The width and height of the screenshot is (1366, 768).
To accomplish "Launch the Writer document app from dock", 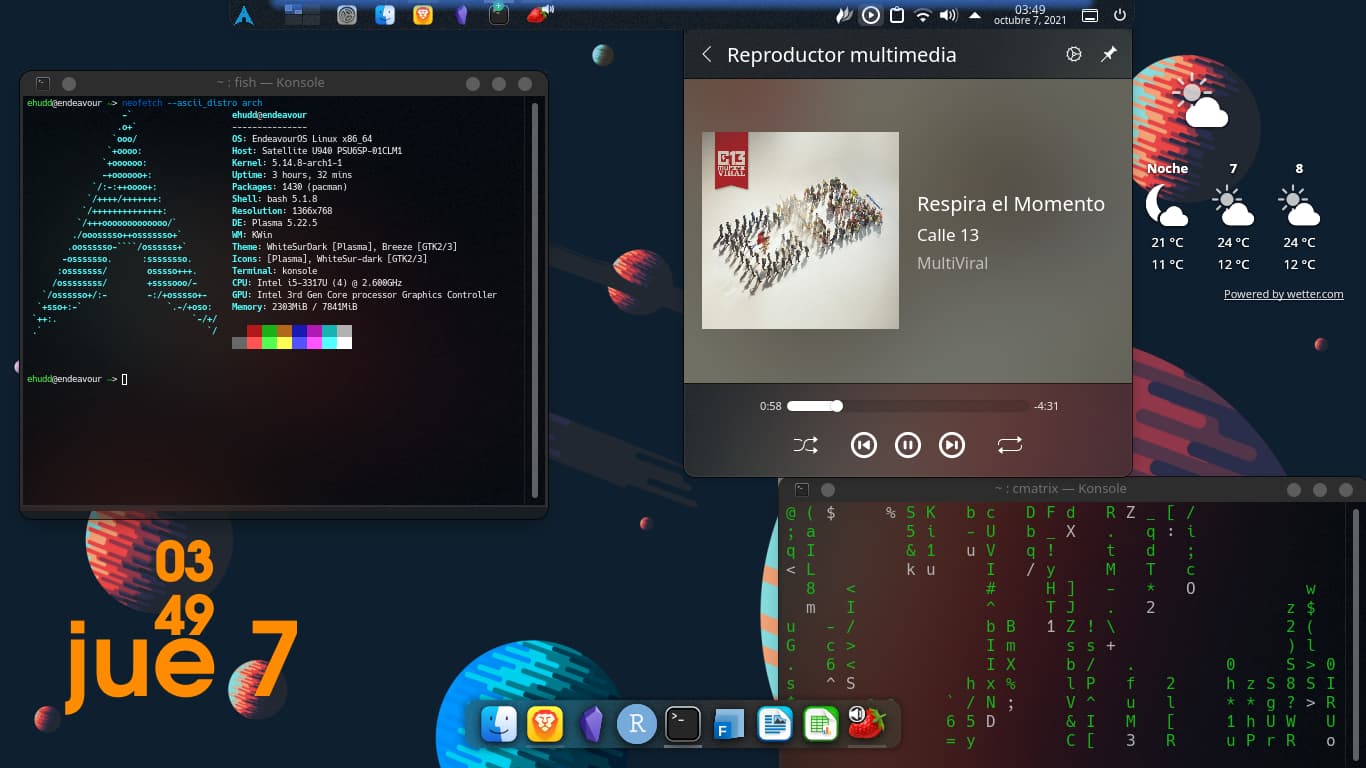I will 775,723.
